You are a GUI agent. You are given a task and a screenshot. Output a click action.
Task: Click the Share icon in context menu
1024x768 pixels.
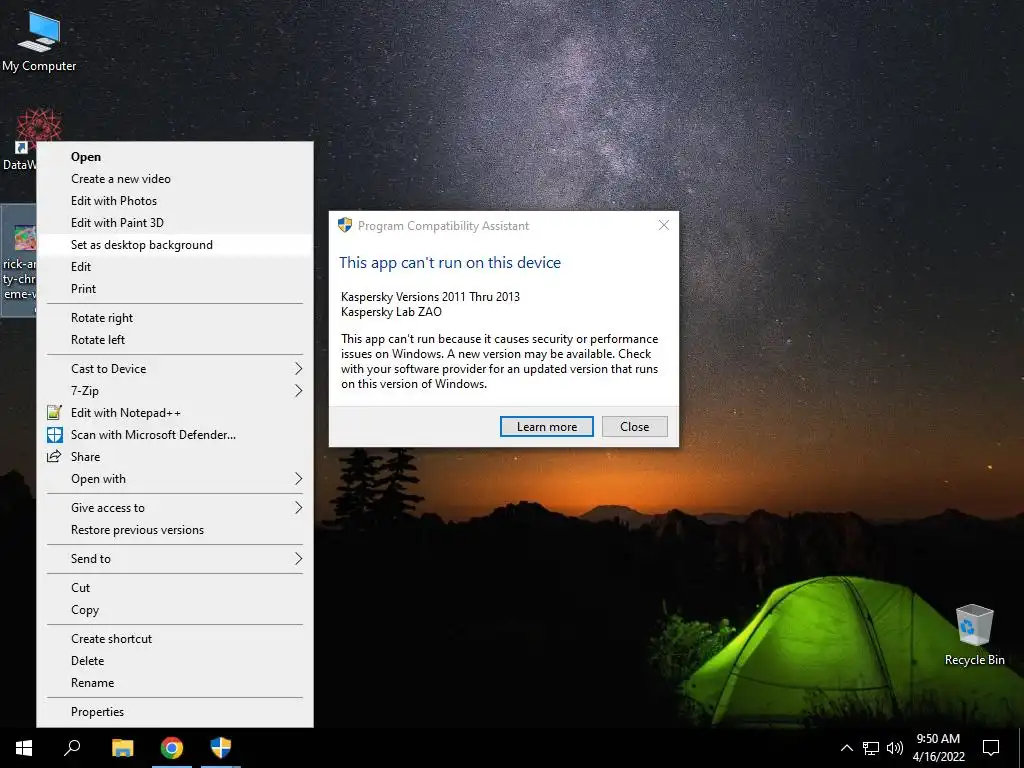tap(54, 456)
